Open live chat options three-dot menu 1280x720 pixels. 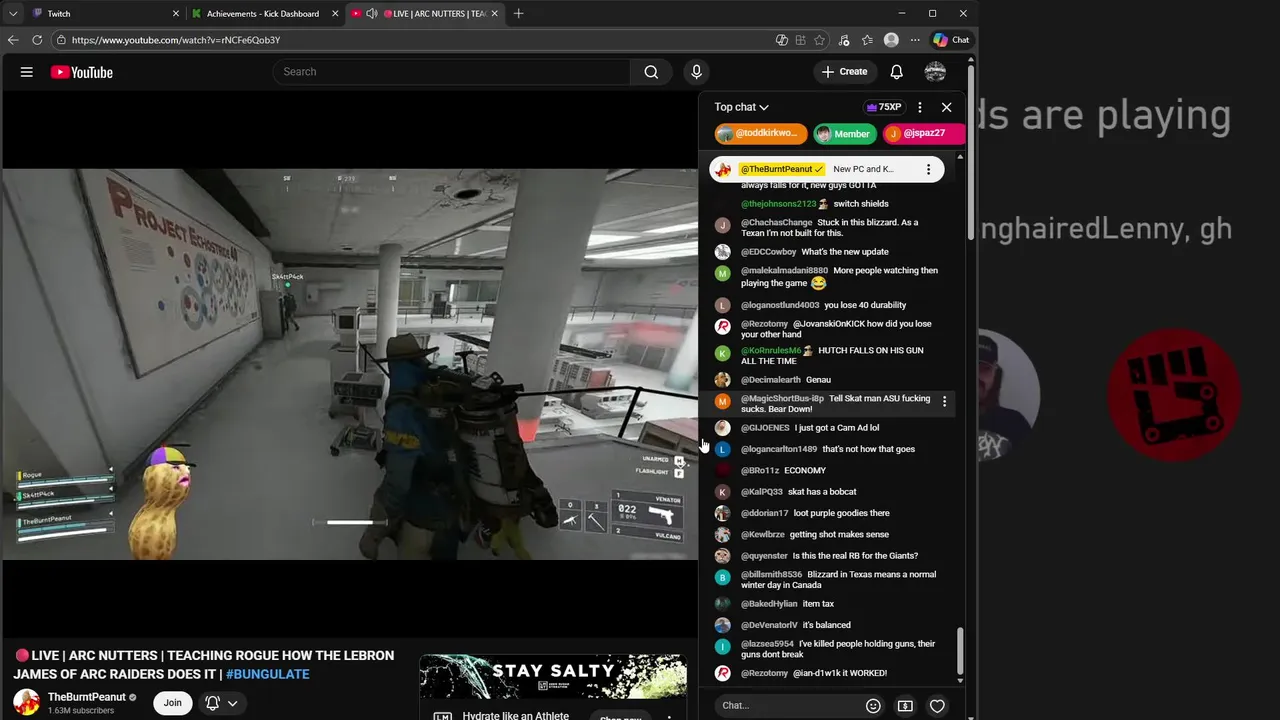click(920, 107)
